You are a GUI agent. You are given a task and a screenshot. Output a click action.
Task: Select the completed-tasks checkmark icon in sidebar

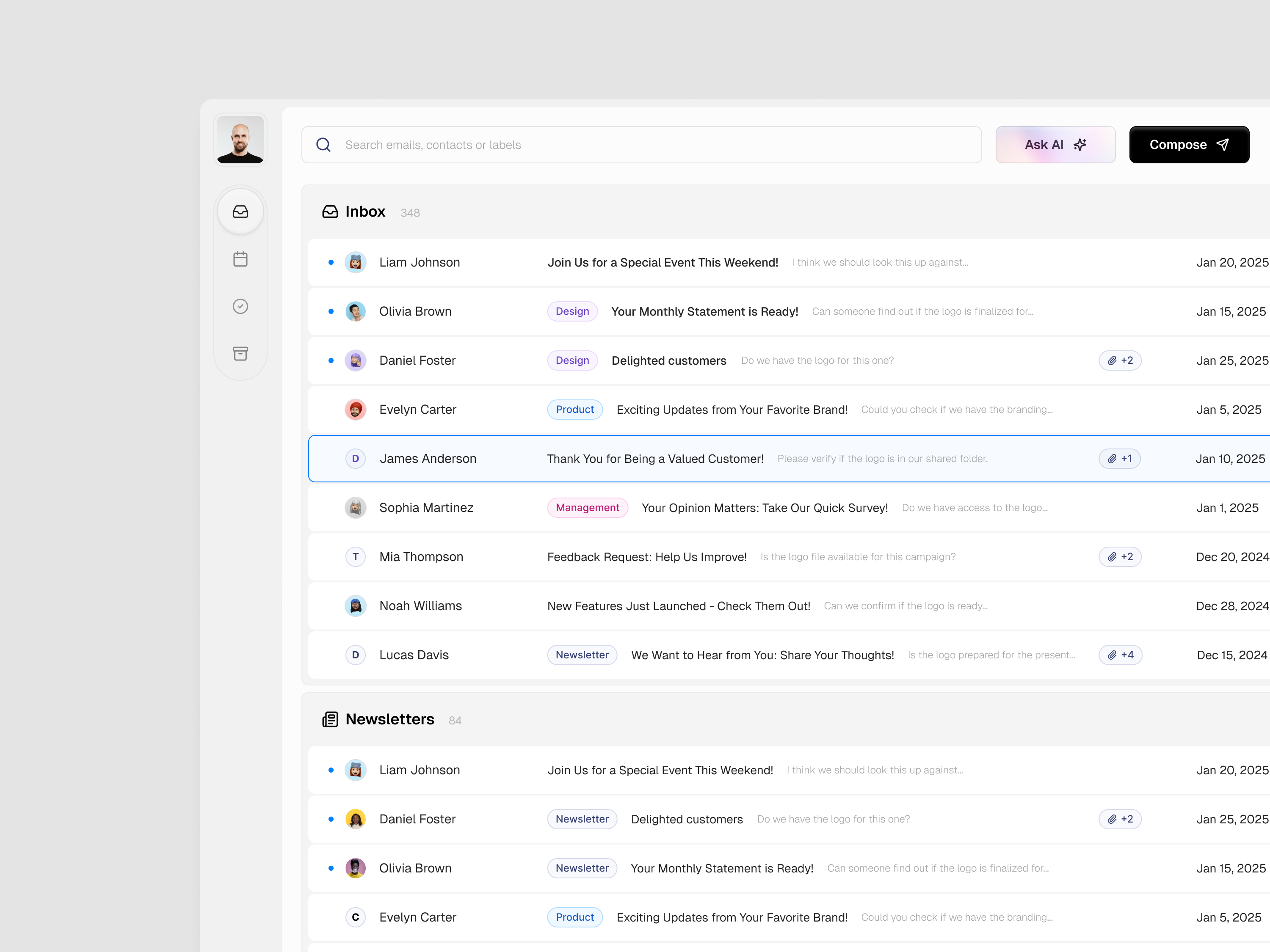point(240,306)
